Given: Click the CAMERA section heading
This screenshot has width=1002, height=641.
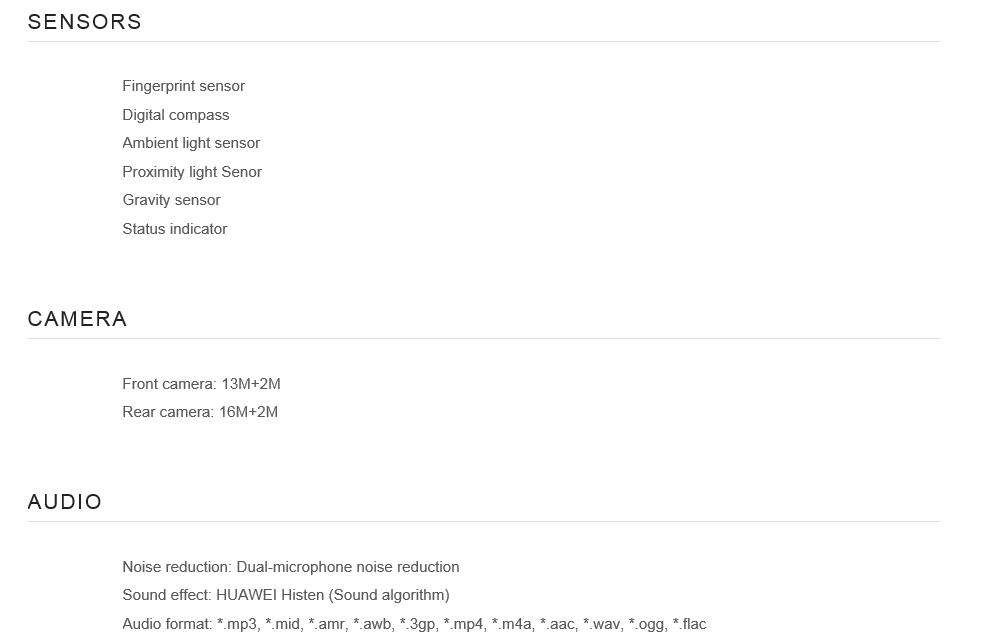Looking at the screenshot, I should tap(77, 319).
